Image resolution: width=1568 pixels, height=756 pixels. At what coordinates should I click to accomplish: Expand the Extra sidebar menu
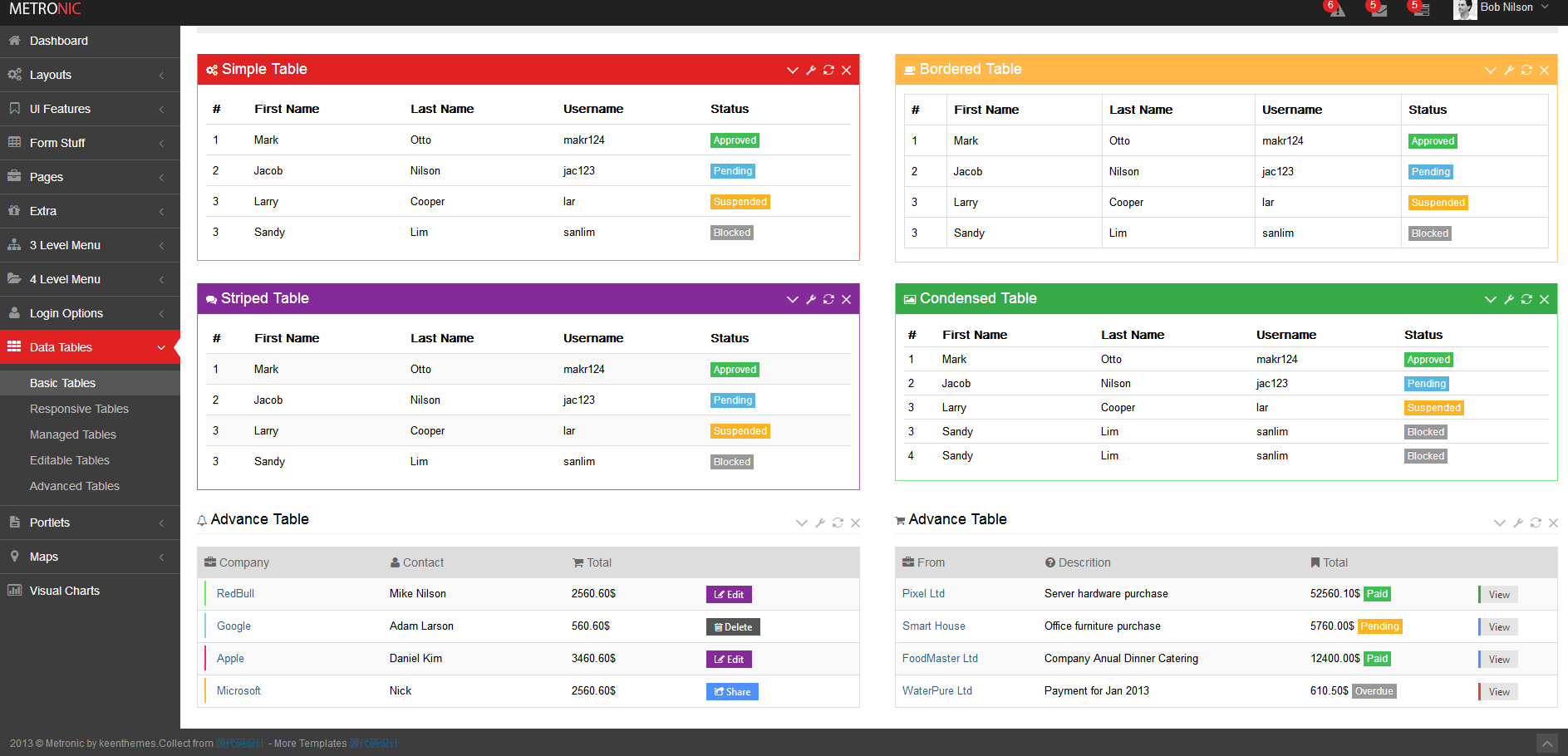click(x=90, y=211)
